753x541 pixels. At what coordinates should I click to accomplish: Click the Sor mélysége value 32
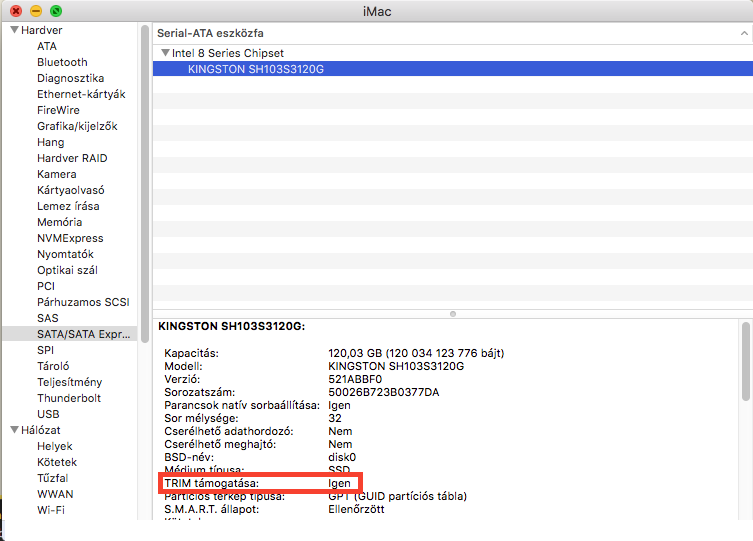tap(335, 418)
